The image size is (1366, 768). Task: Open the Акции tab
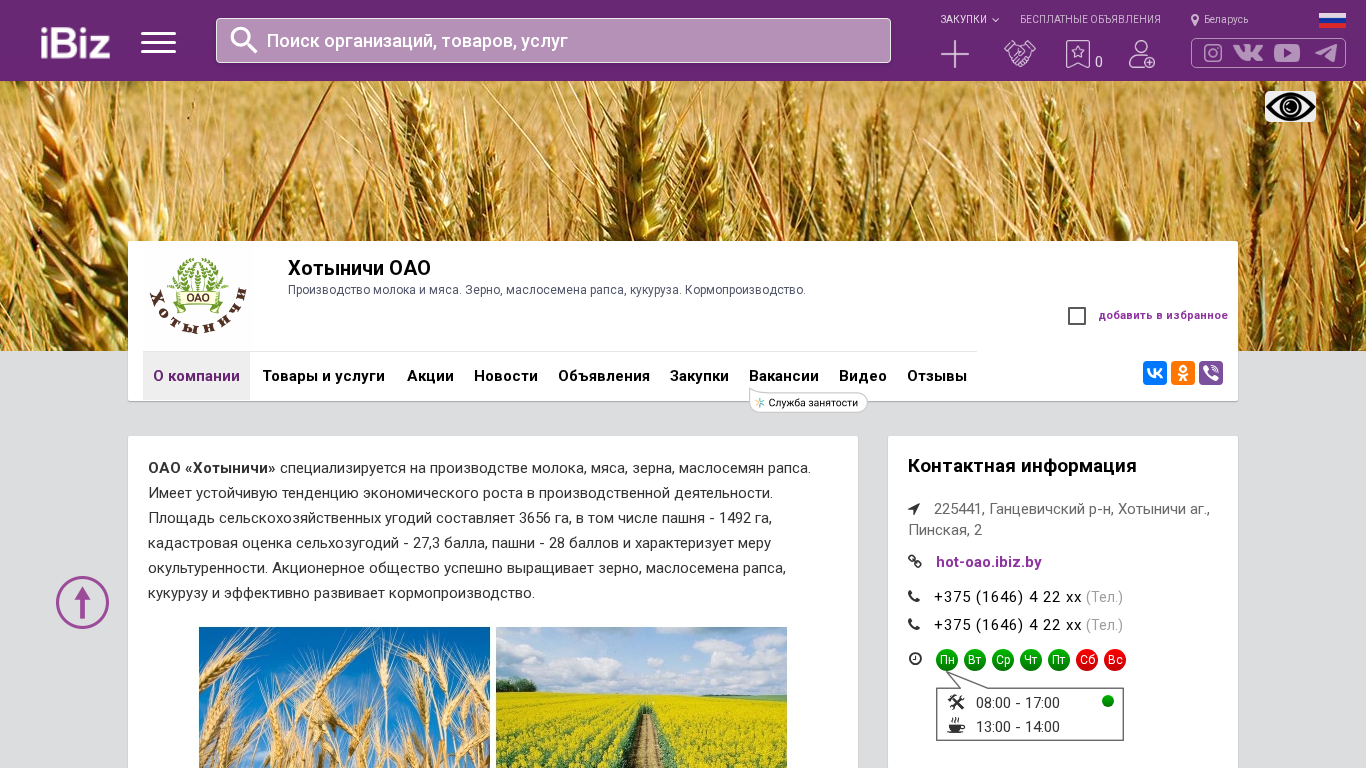(x=430, y=376)
